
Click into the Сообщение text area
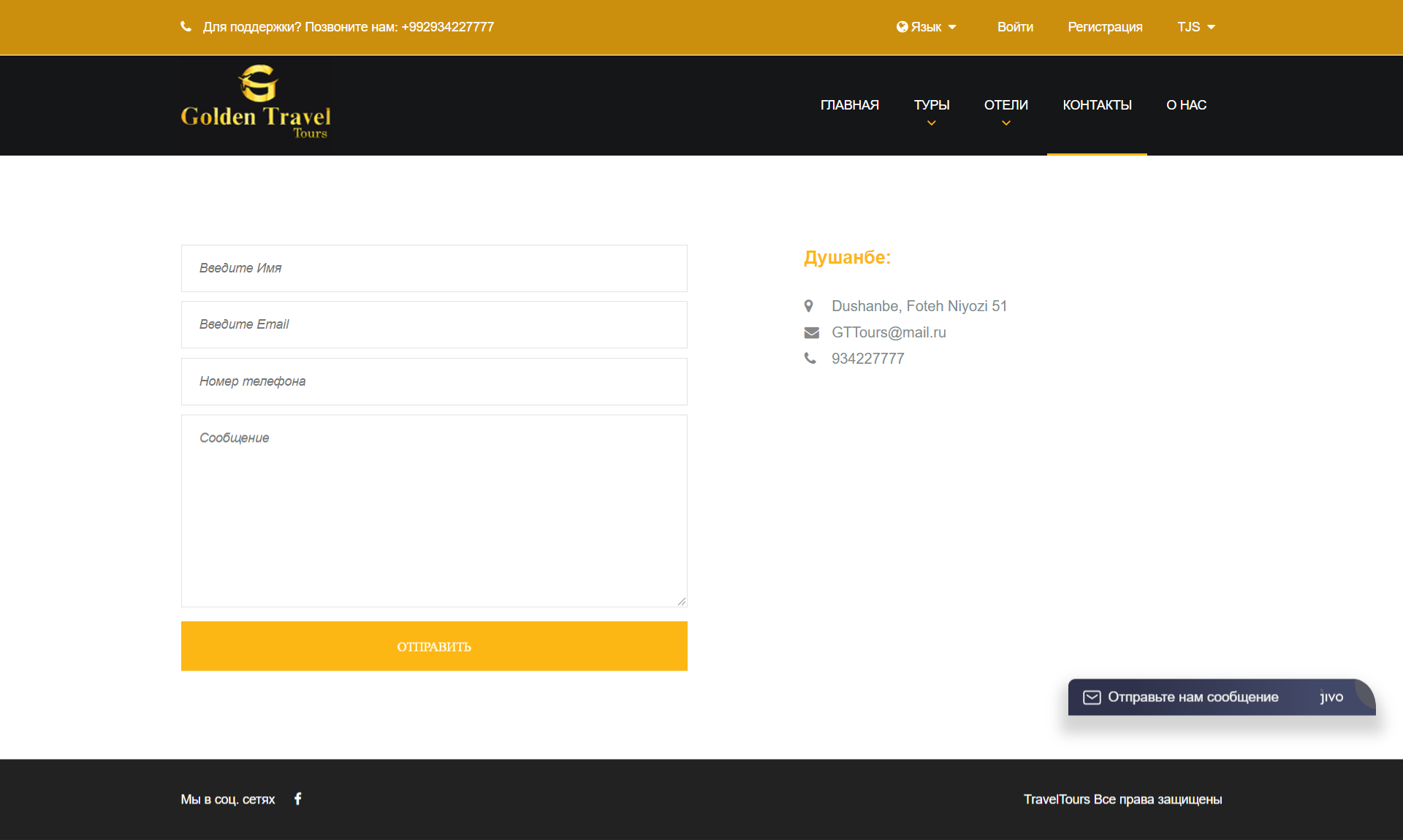pyautogui.click(x=434, y=511)
